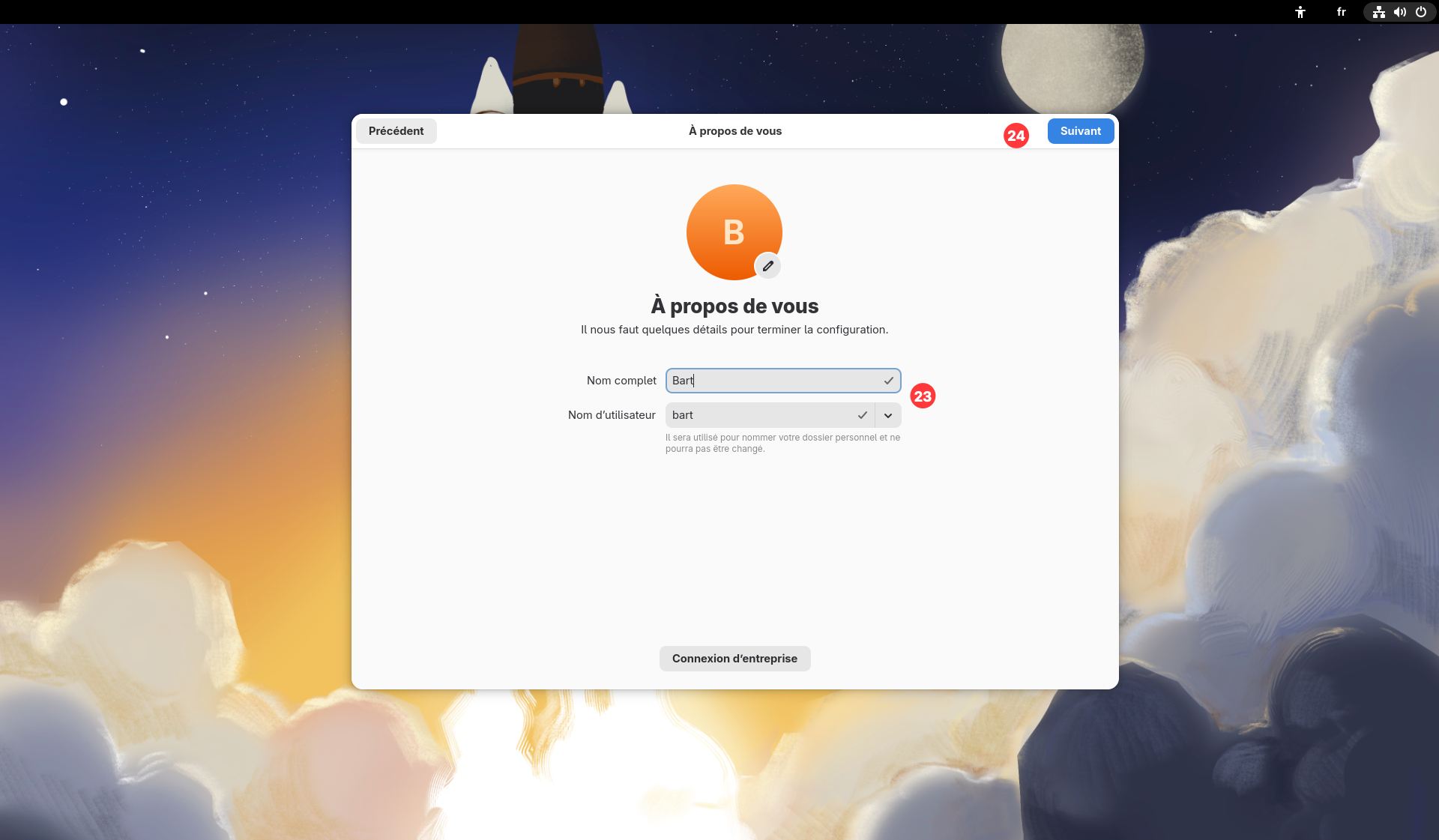
Task: Open the accessibility menu in top bar
Action: [1300, 12]
